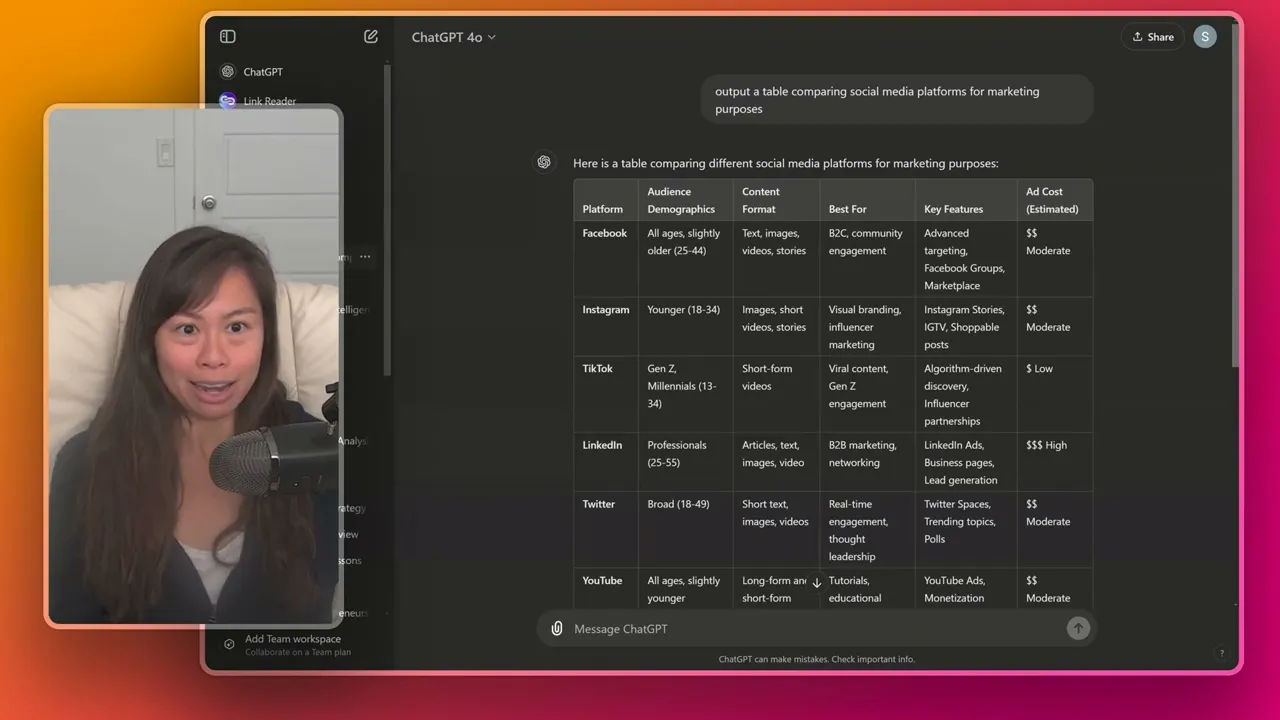Click the webcam video overlay

[x=194, y=366]
